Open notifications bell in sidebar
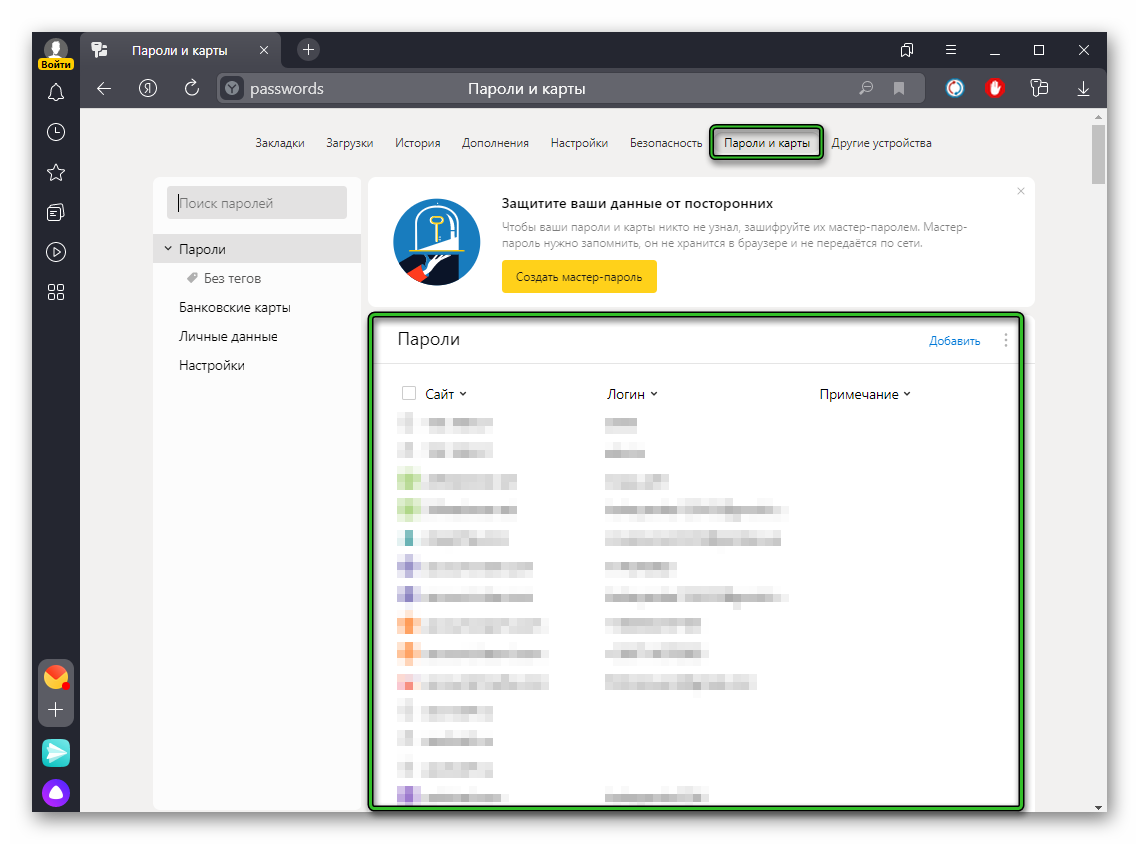The height and width of the screenshot is (844, 1139). coord(56,93)
